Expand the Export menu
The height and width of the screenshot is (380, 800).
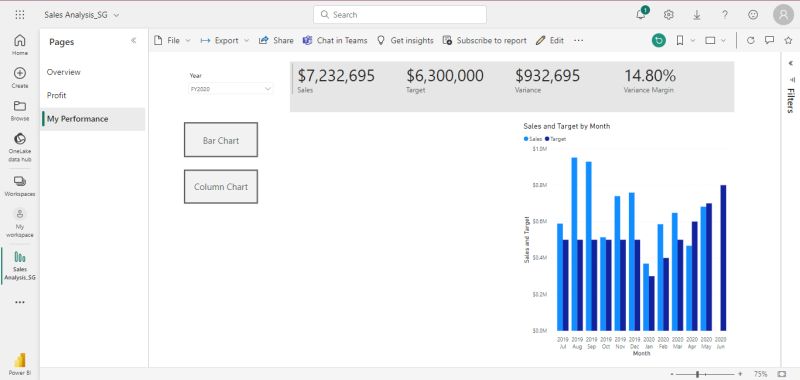click(x=224, y=40)
